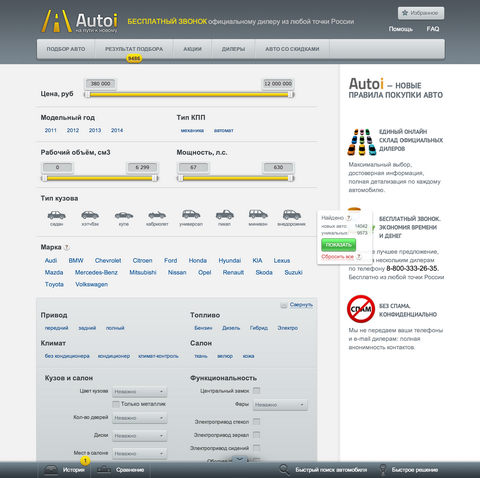The height and width of the screenshot is (478, 480).
Task: Toggle the автомат transmission option
Action: point(223,130)
